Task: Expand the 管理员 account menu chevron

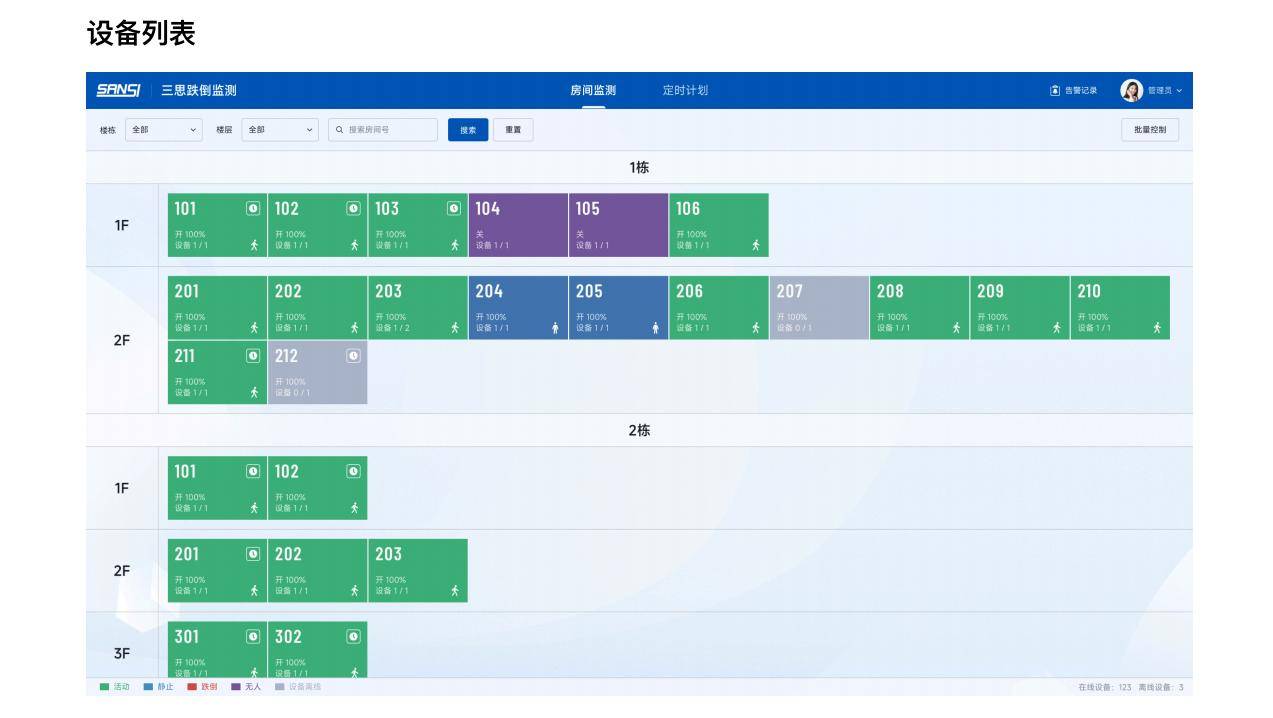Action: click(x=1179, y=91)
